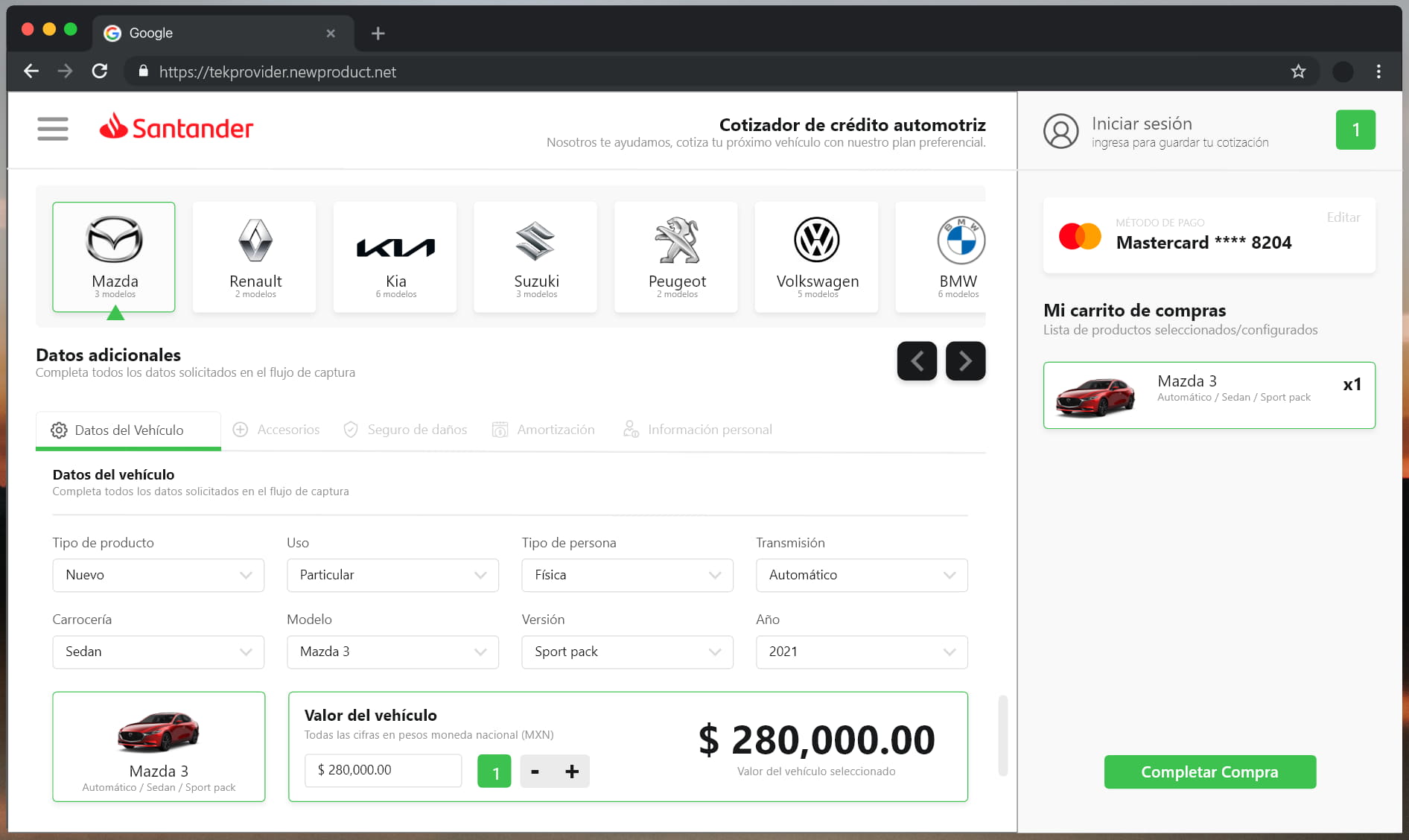Select the Renault brand card

(255, 256)
